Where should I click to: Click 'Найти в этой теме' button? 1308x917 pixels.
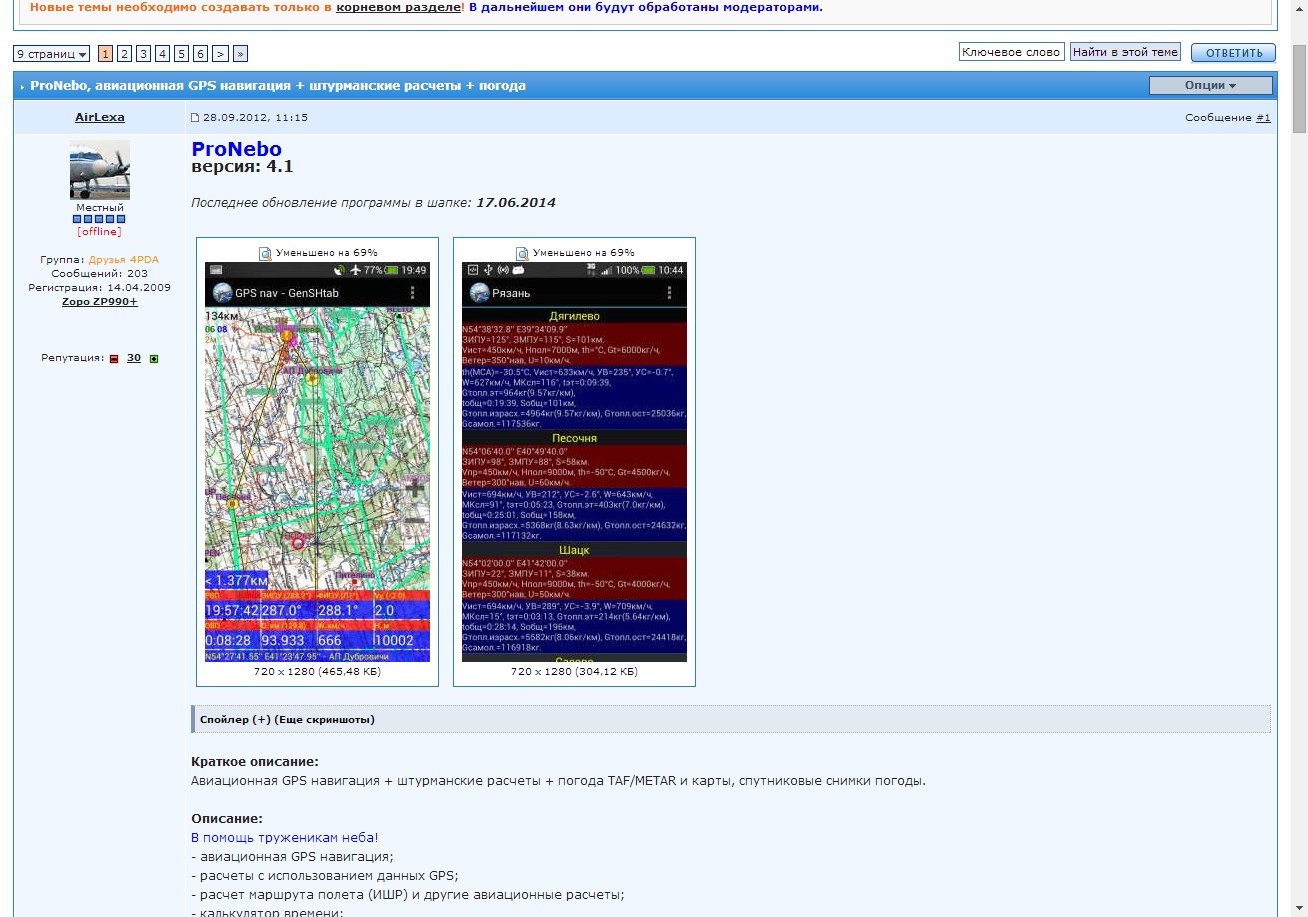(1125, 52)
